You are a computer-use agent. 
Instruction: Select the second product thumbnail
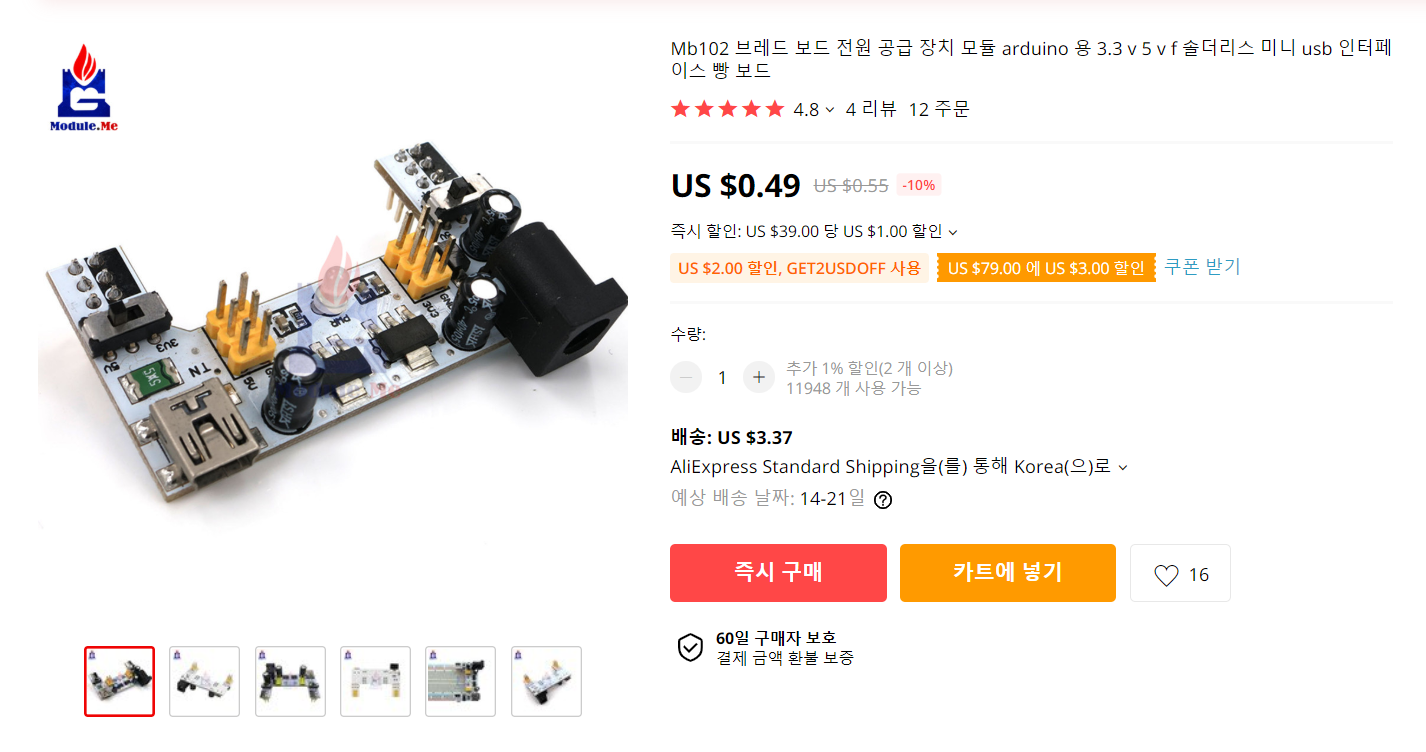(204, 681)
